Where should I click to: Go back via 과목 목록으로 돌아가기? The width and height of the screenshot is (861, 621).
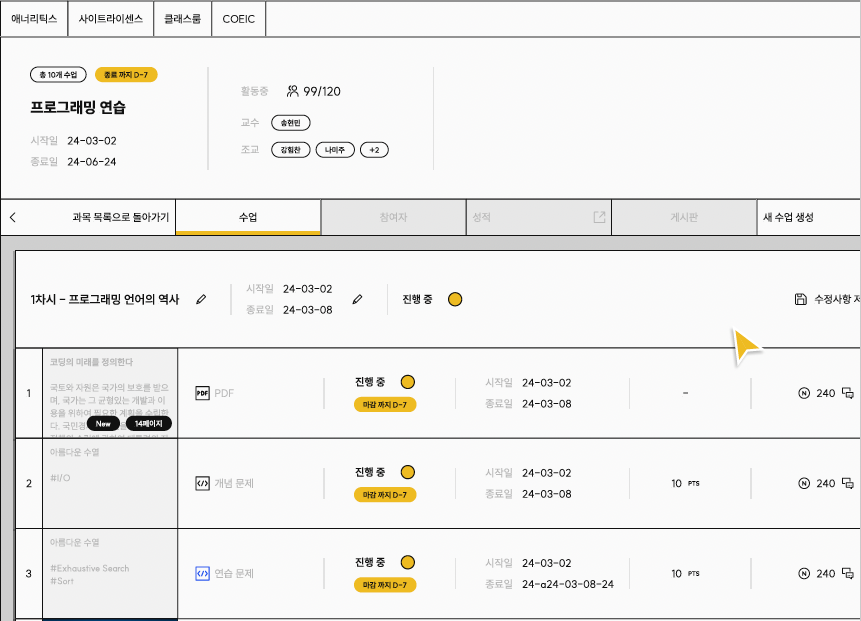(120, 217)
